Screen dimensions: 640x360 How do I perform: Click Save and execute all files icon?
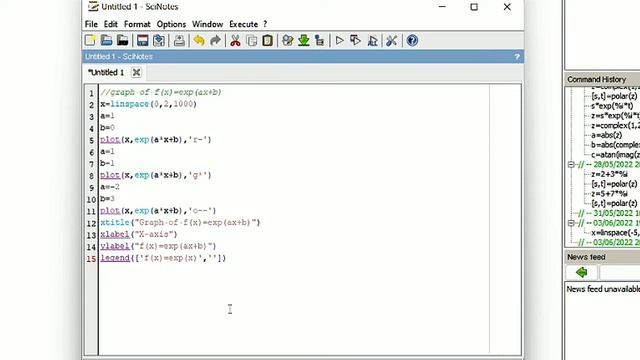(x=372, y=40)
